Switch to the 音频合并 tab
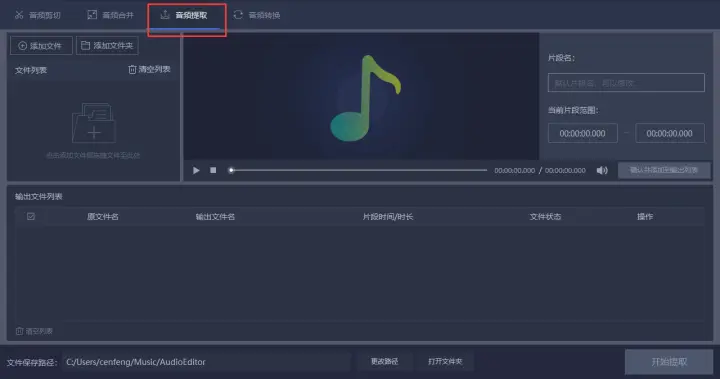Image resolution: width=720 pixels, height=379 pixels. tap(111, 15)
